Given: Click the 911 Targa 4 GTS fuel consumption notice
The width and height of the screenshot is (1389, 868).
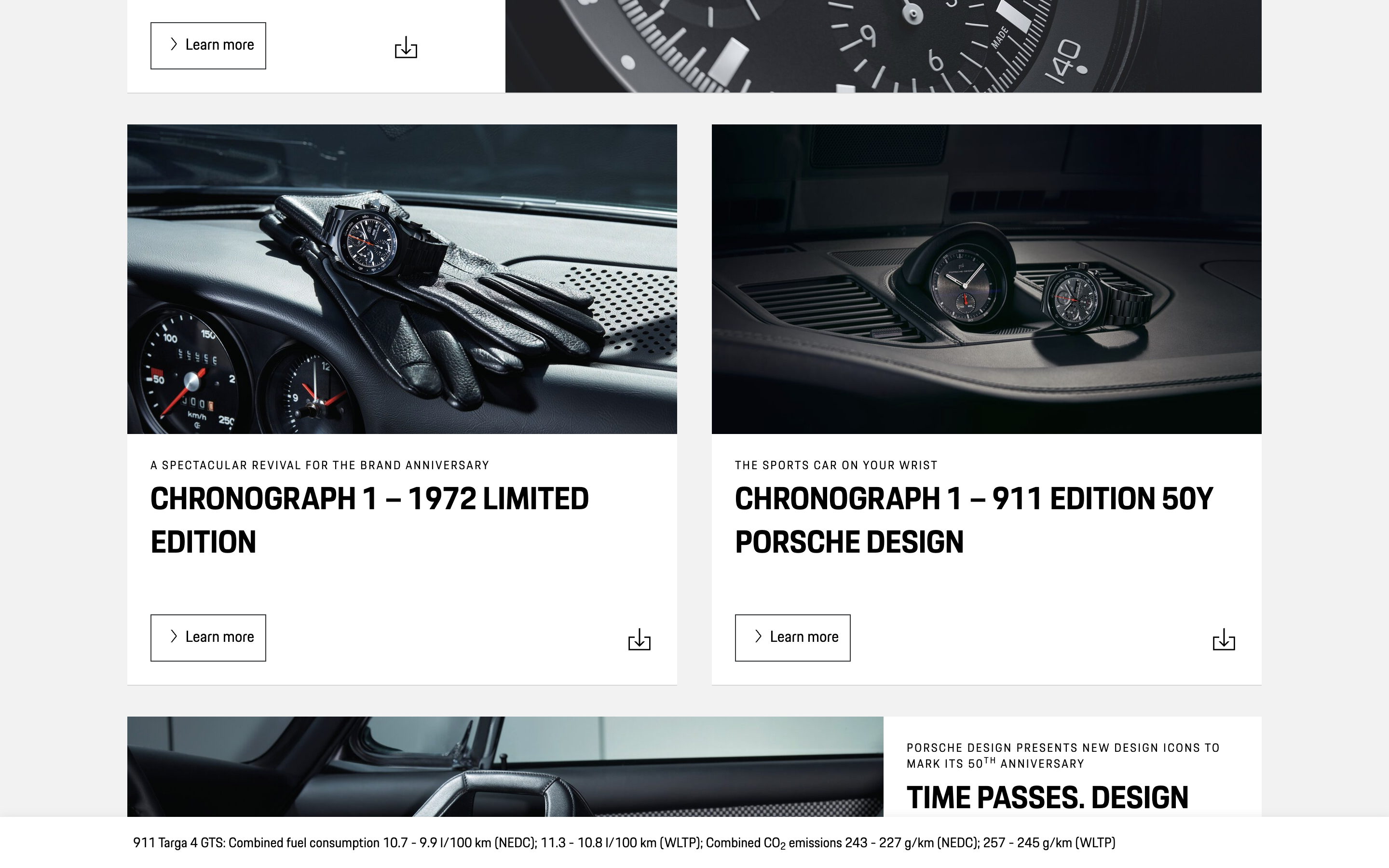Looking at the screenshot, I should [624, 843].
